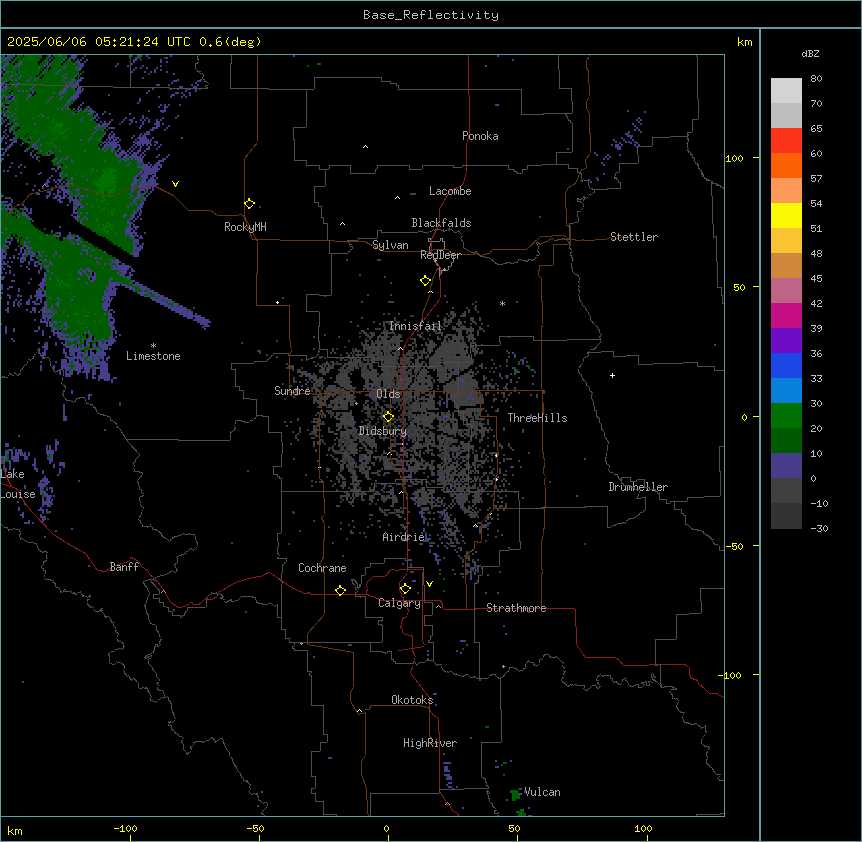862x842 pixels.
Task: Click the -30 value in the dBZ legend
Action: 819,528
